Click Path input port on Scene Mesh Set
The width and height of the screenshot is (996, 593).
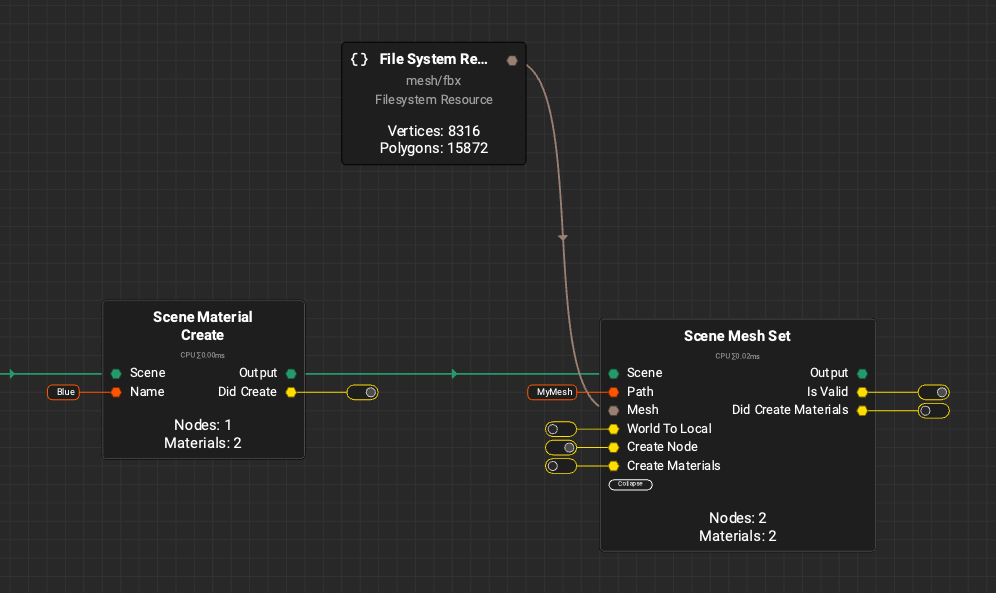coord(614,392)
